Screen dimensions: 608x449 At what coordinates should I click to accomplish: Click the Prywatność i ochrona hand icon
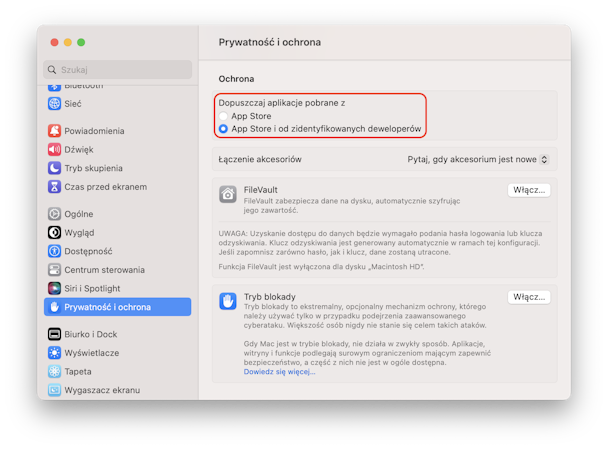coord(54,307)
